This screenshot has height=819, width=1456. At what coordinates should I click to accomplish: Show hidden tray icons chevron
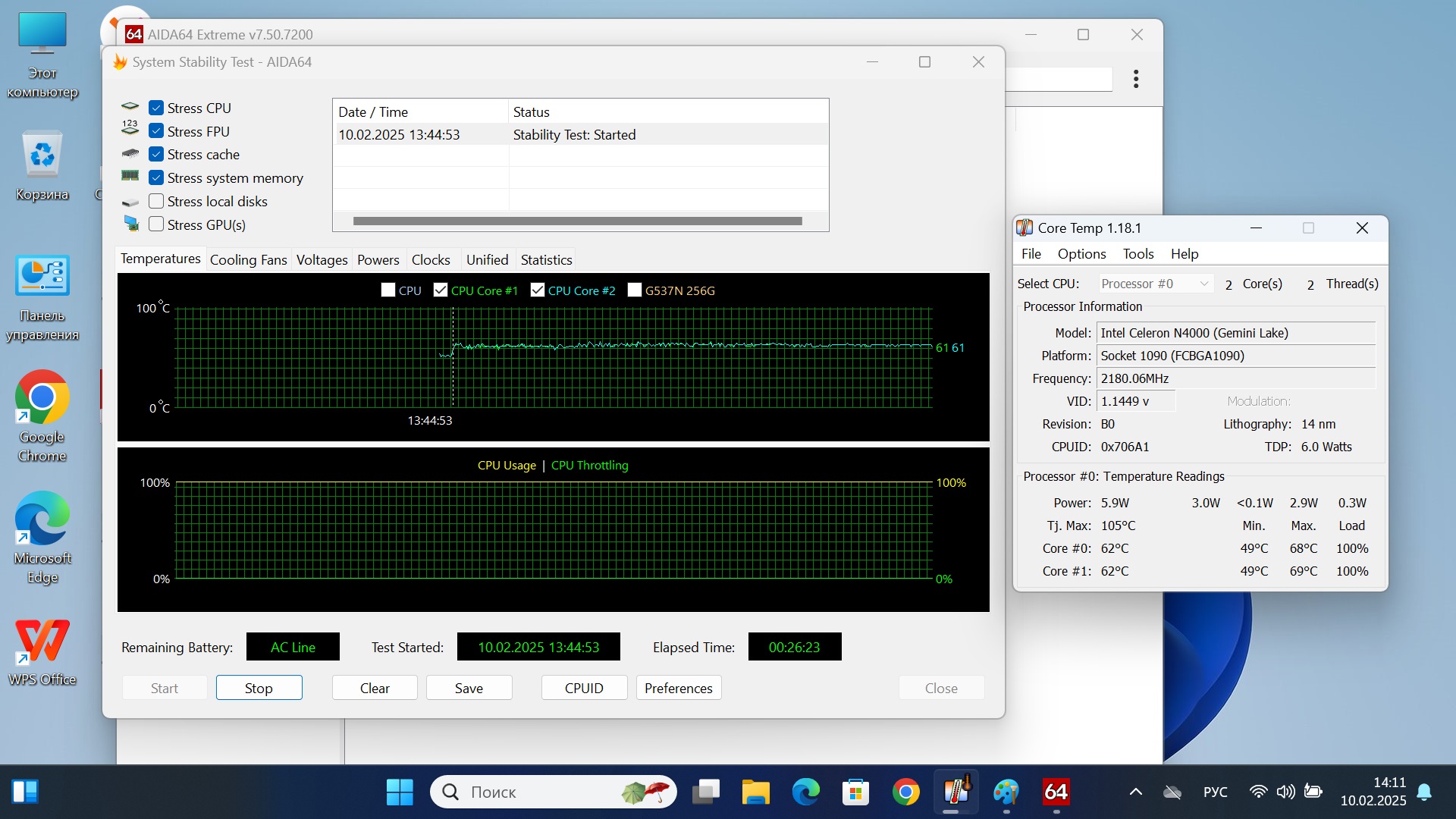click(x=1135, y=792)
